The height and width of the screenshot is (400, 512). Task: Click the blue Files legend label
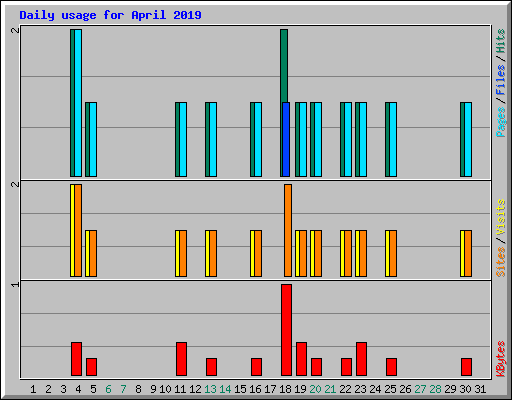click(x=500, y=80)
